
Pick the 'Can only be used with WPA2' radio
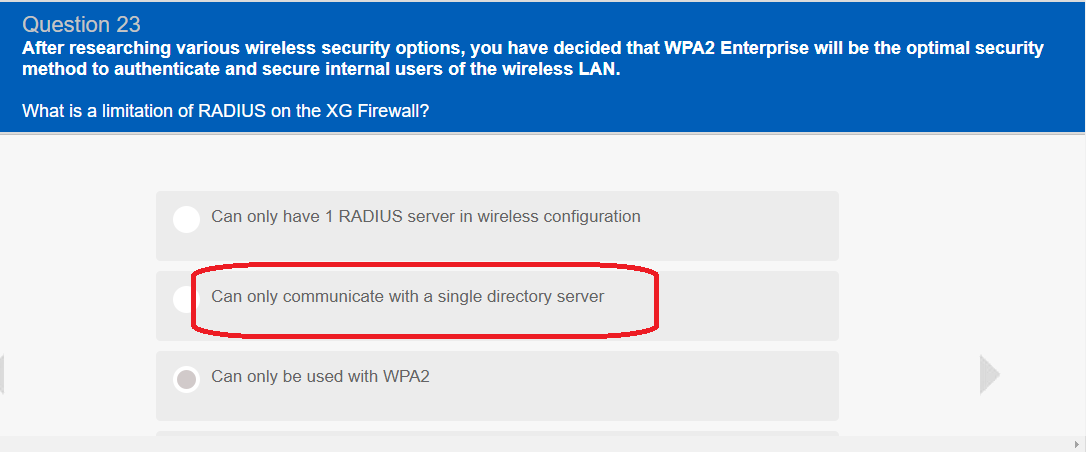pos(187,379)
